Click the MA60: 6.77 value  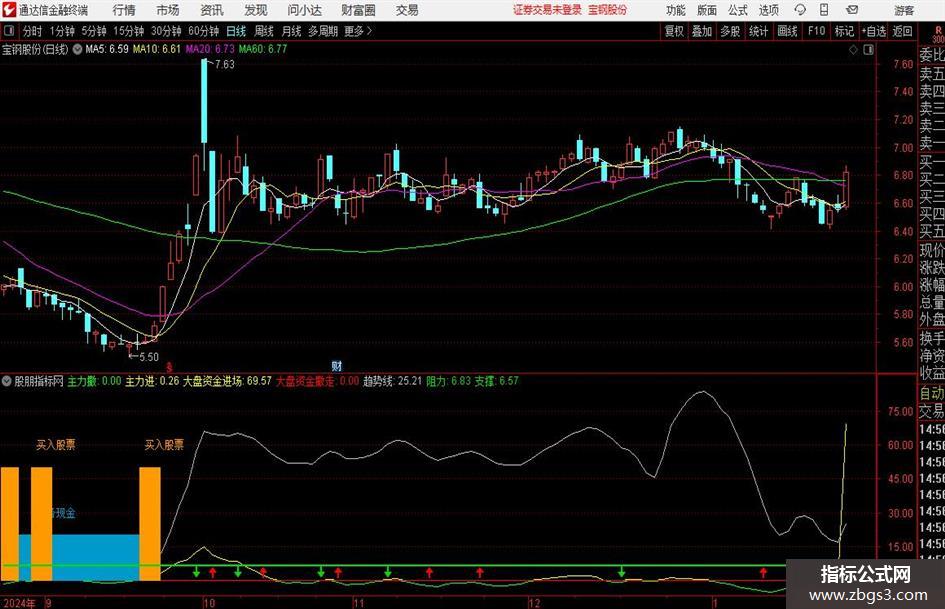click(x=263, y=49)
